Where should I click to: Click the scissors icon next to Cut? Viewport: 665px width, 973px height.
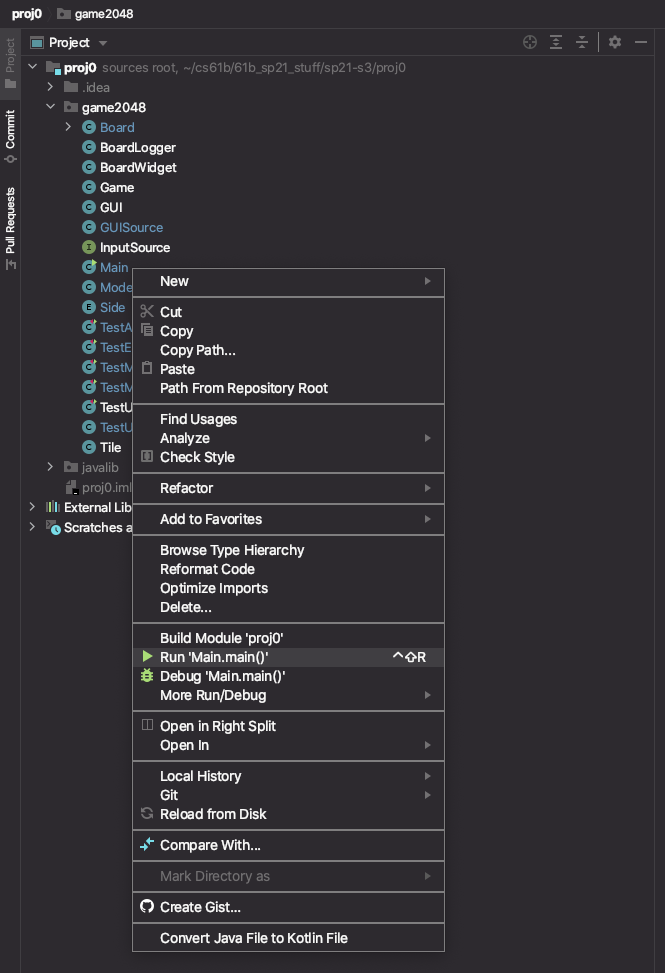(147, 312)
